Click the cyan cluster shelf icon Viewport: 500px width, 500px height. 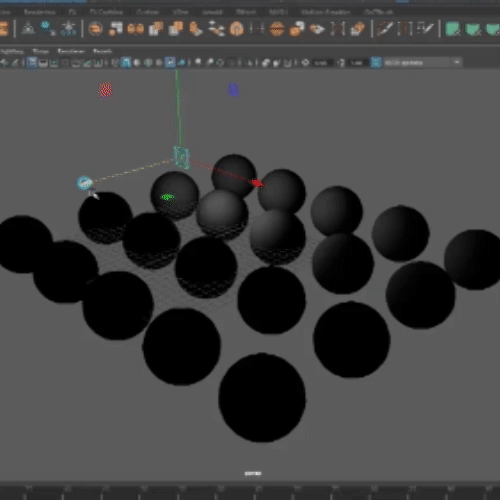[47, 28]
